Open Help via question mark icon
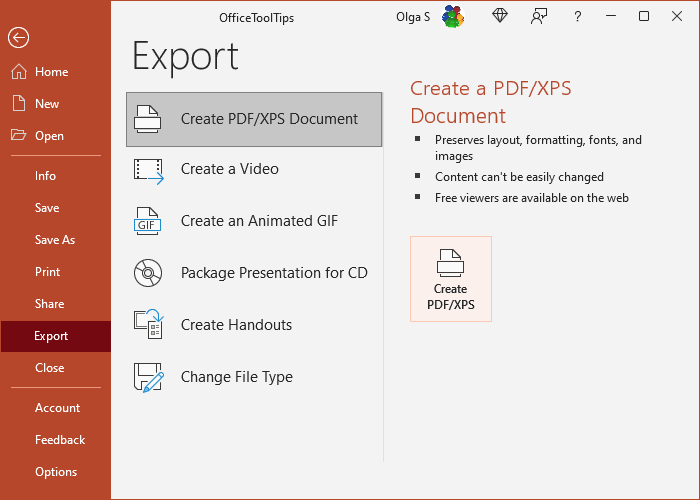The width and height of the screenshot is (700, 500). point(578,17)
